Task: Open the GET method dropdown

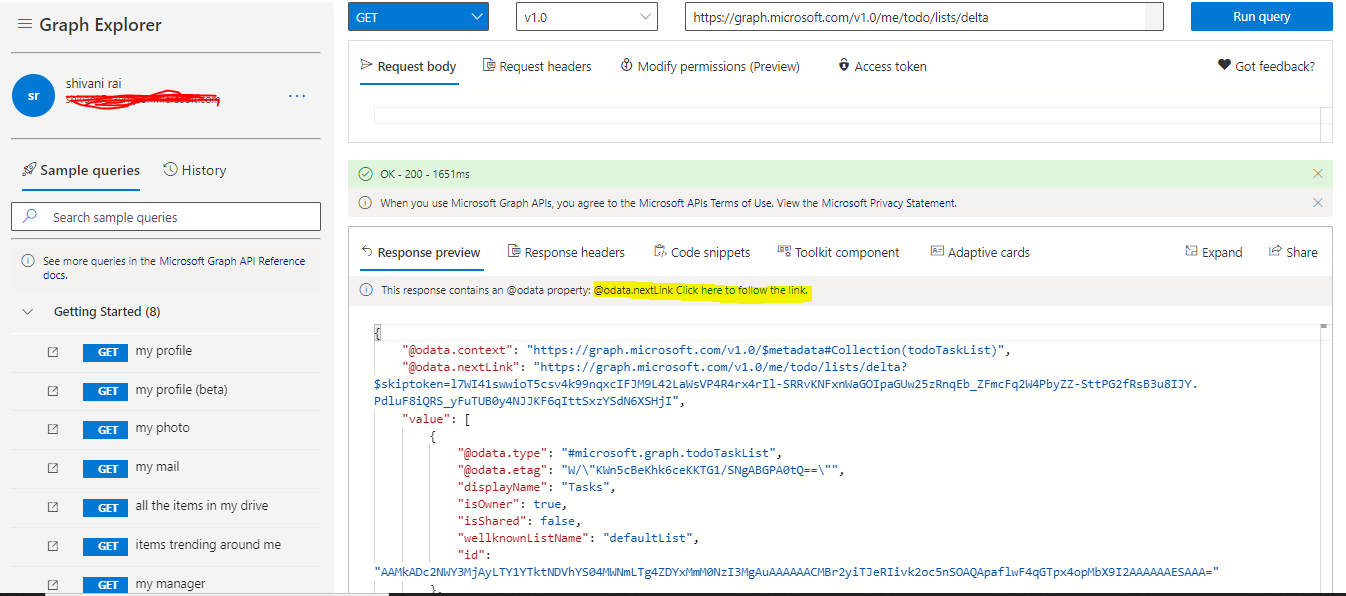Action: [x=418, y=16]
